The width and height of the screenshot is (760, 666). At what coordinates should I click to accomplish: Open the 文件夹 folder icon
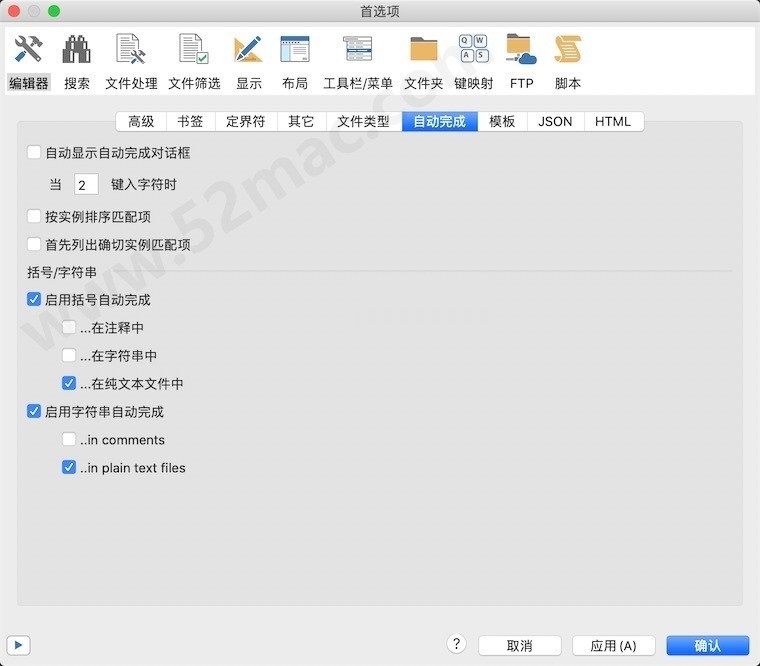(424, 62)
